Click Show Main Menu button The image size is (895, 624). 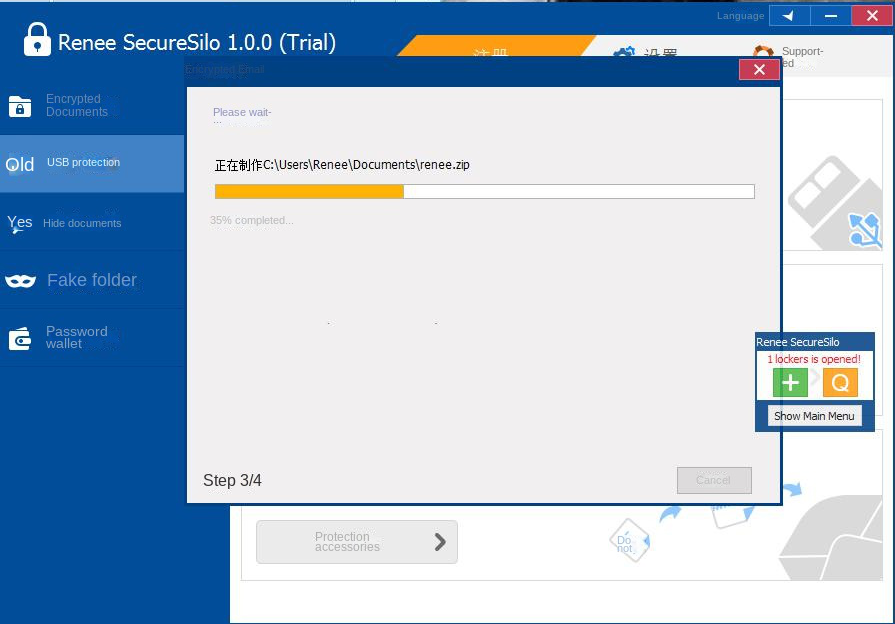(x=814, y=416)
